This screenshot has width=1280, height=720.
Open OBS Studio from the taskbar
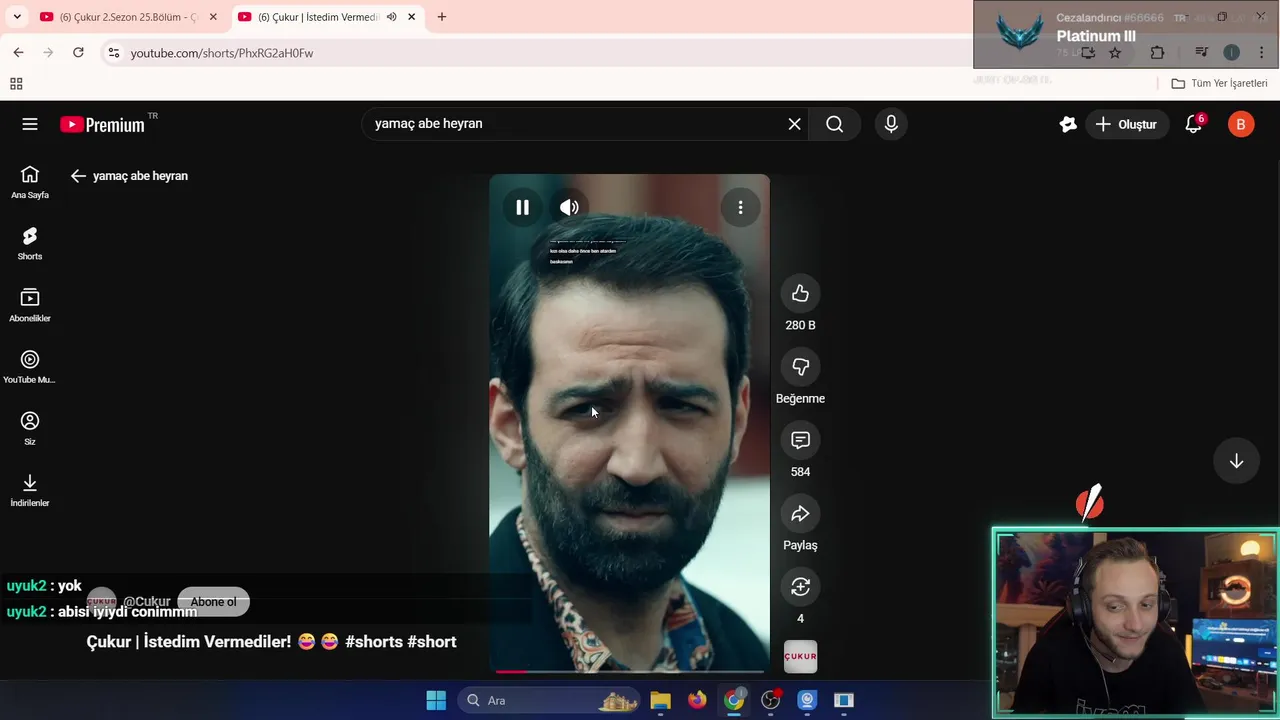771,700
